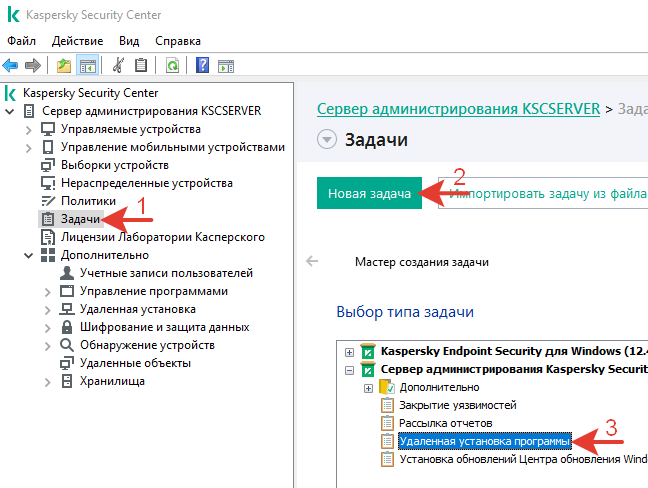Click the magnifier icon for Обнаружение устройств
648x488 pixels.
coord(67,345)
